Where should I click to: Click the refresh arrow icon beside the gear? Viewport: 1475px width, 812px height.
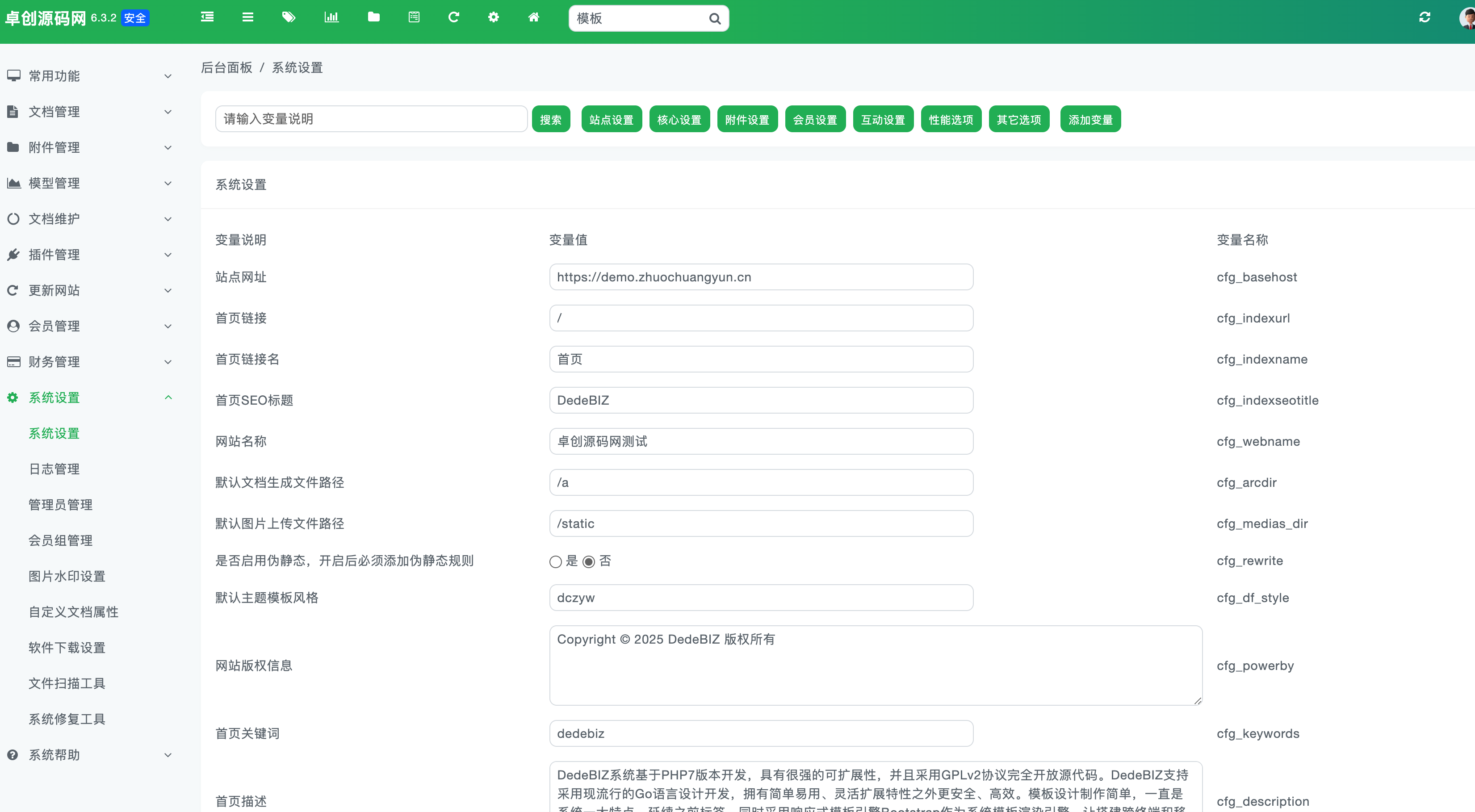[x=453, y=17]
